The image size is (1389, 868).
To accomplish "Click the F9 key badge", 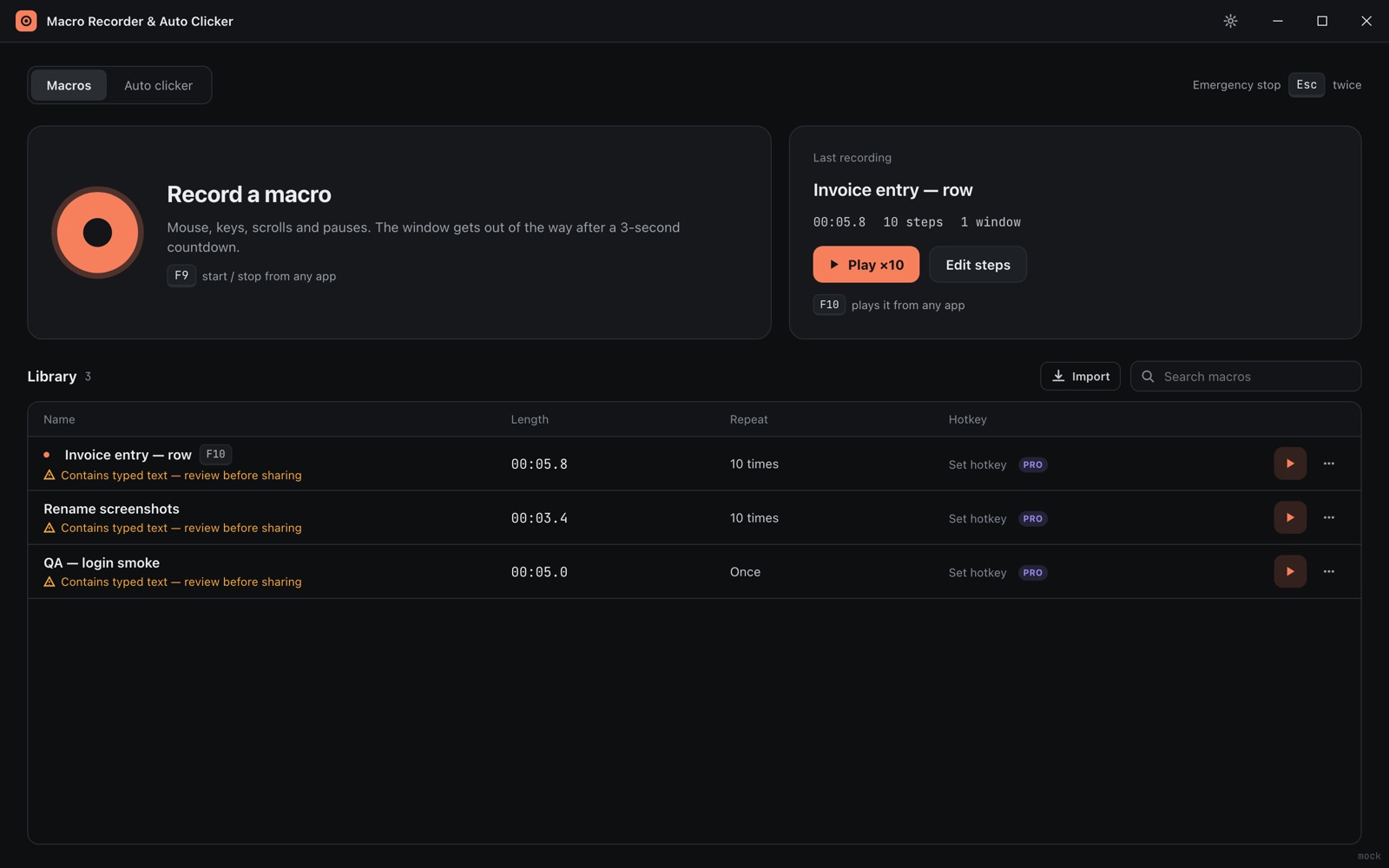I will coord(181,276).
